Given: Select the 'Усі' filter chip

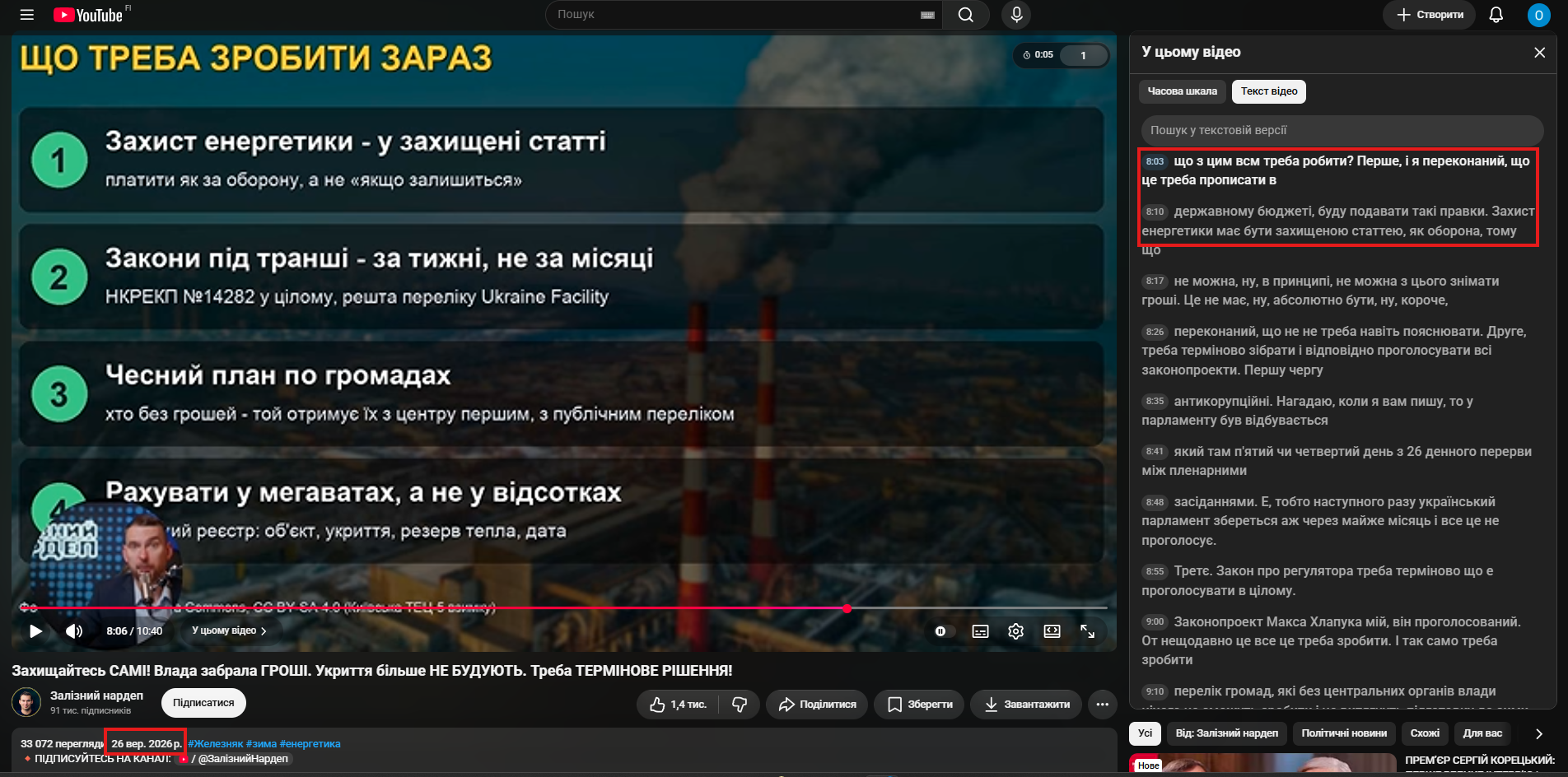Looking at the screenshot, I should click(1146, 733).
